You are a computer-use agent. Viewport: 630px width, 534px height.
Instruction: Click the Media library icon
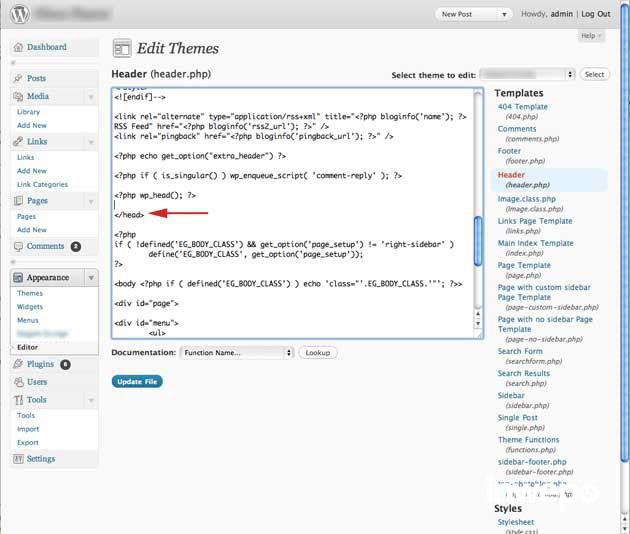[18, 96]
